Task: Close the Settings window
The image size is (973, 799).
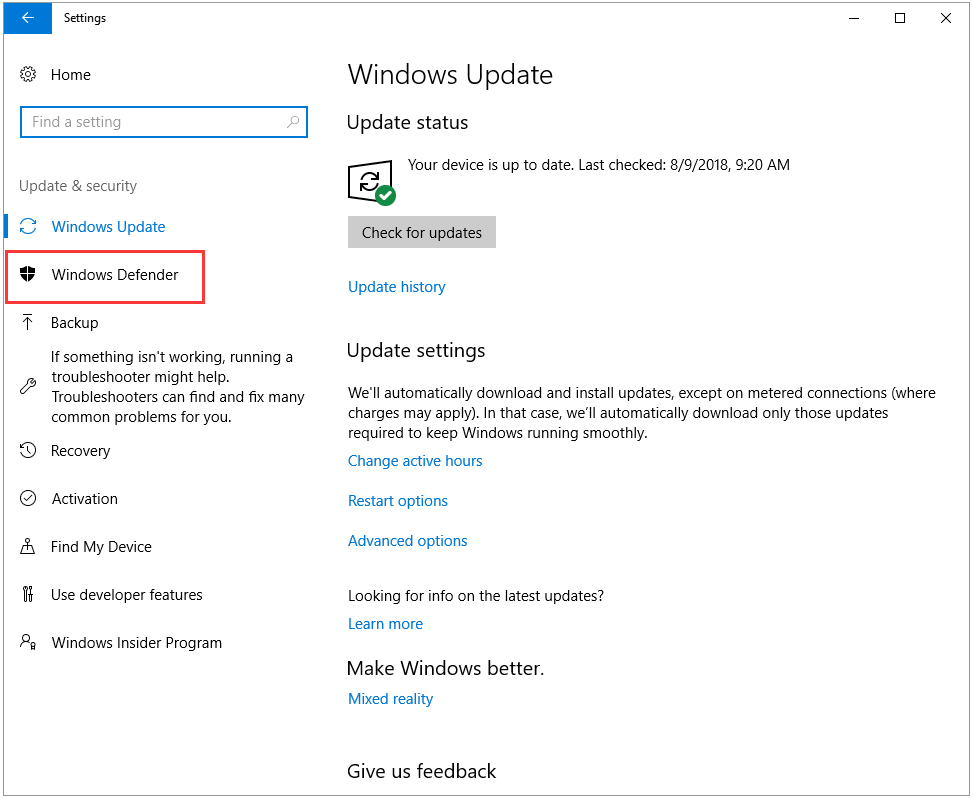Action: [946, 18]
